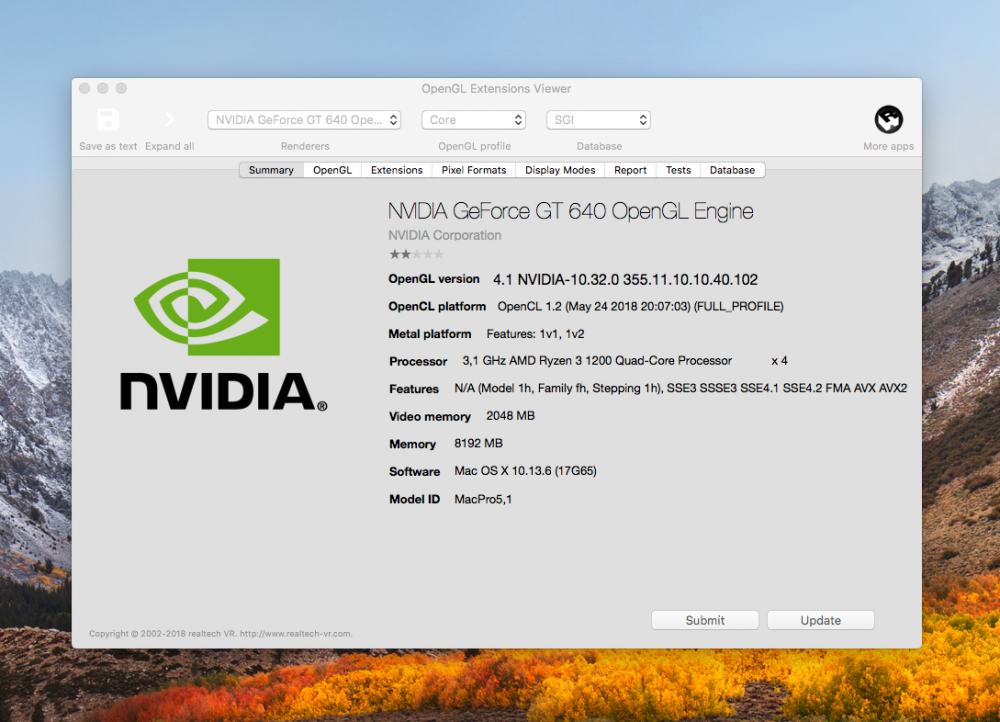The width and height of the screenshot is (1000, 722).
Task: Click the red close window button
Action: click(84, 88)
